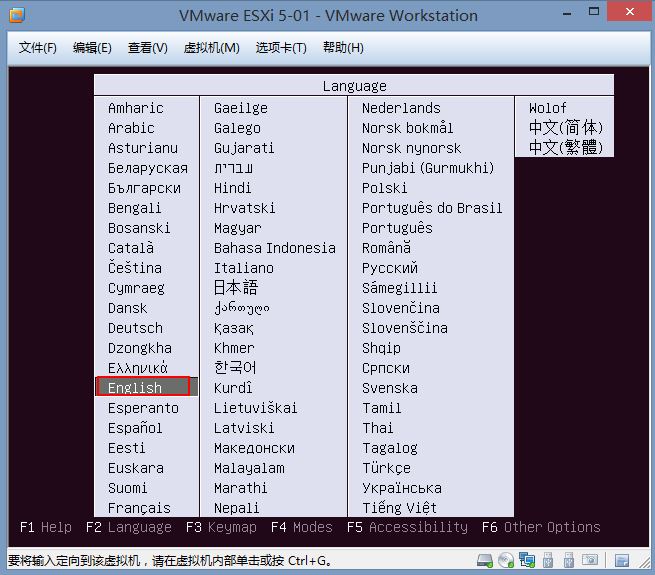Choose Nederlands from the list
655x575 pixels.
[401, 108]
